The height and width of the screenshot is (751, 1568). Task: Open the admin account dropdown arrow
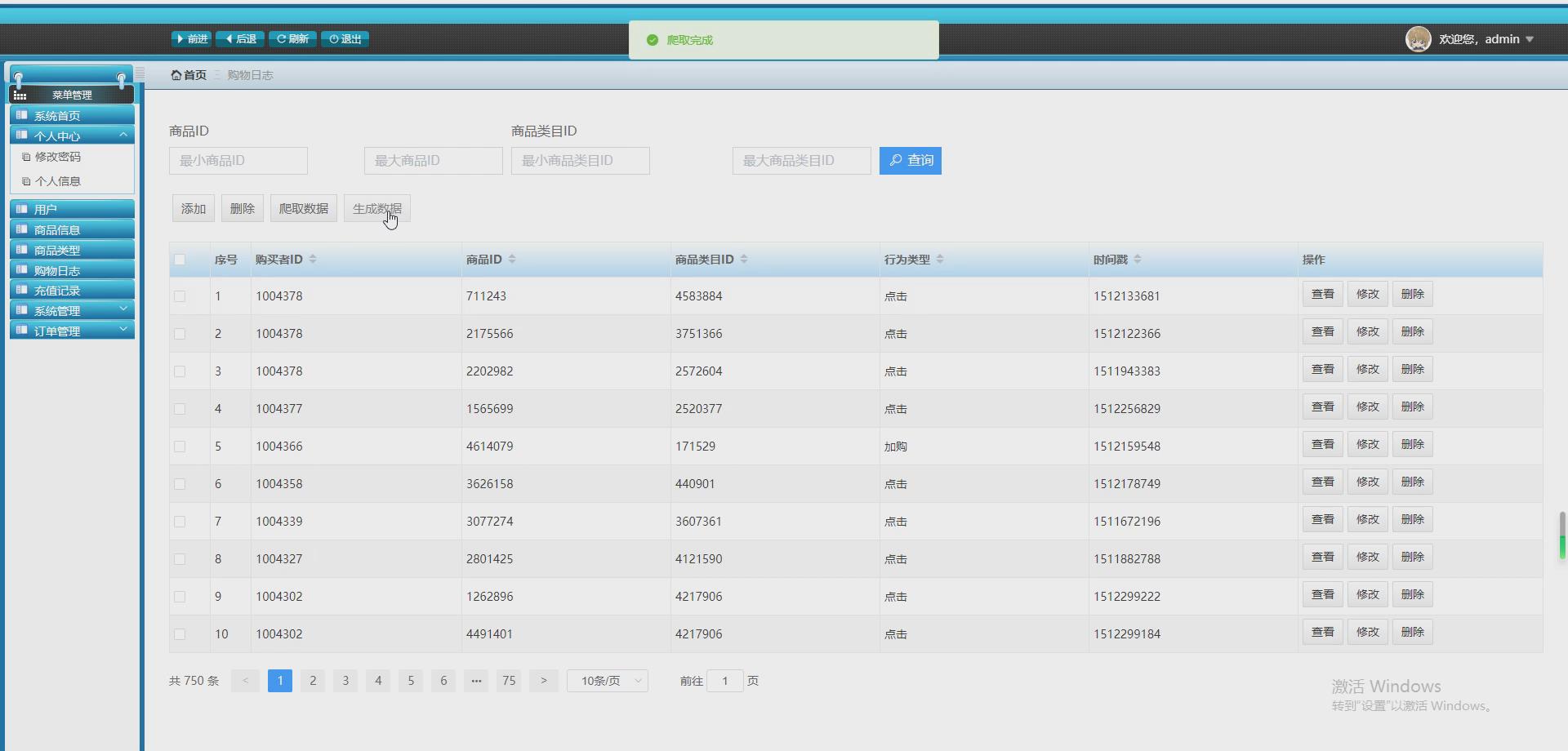[x=1530, y=39]
